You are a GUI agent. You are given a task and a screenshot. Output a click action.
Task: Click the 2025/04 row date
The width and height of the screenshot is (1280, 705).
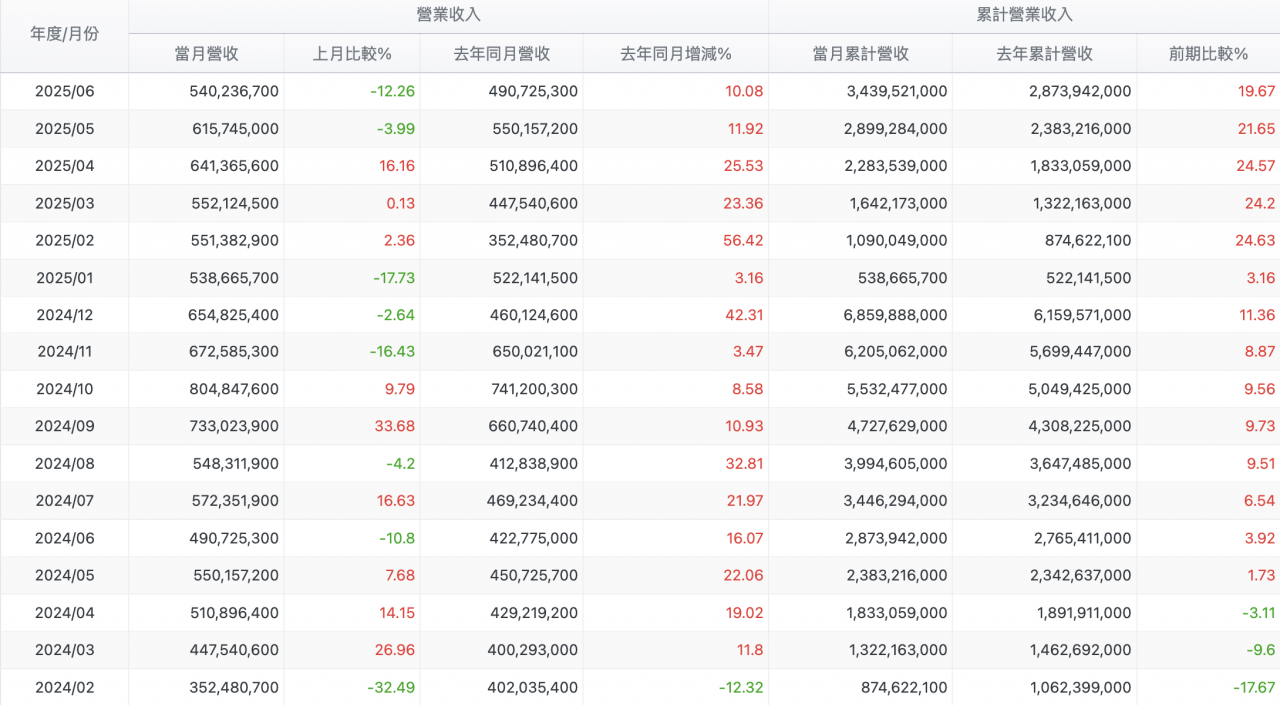pyautogui.click(x=64, y=166)
